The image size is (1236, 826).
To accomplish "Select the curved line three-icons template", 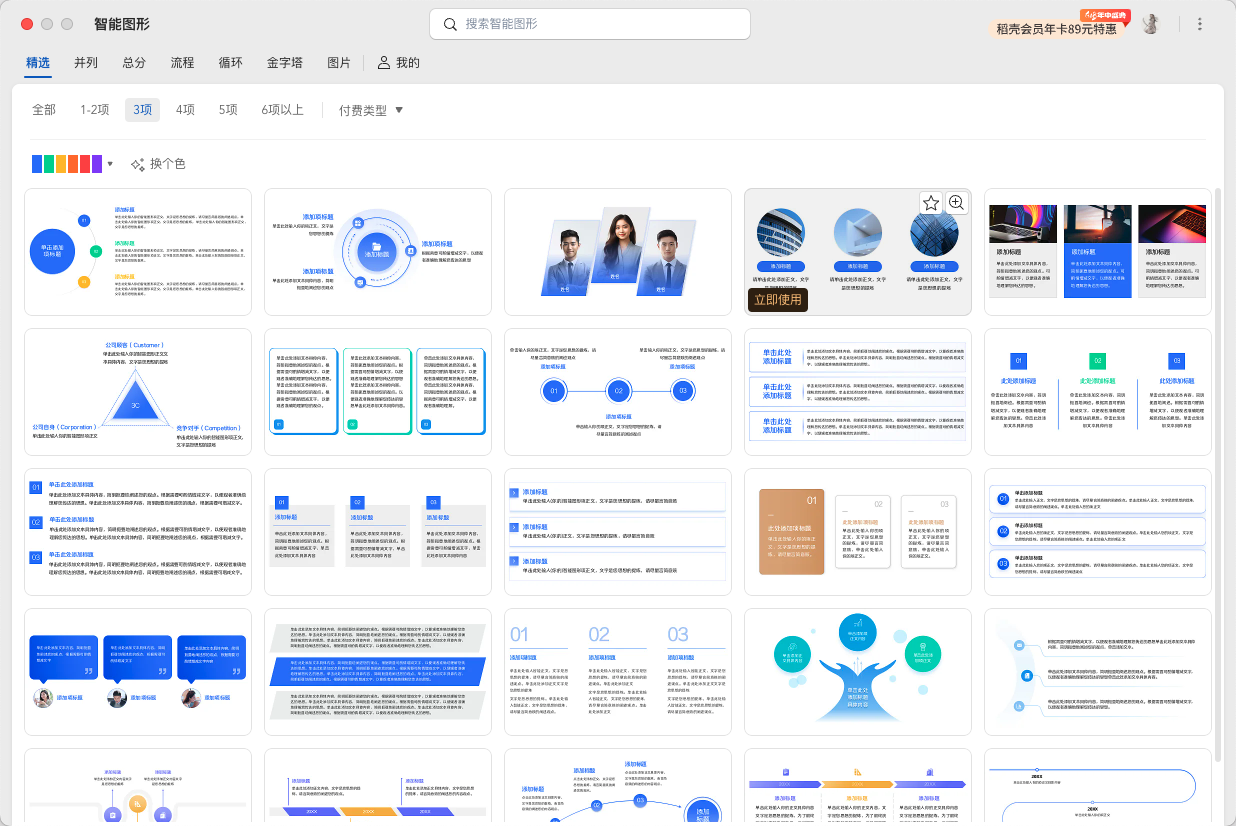I will [x=1098, y=672].
